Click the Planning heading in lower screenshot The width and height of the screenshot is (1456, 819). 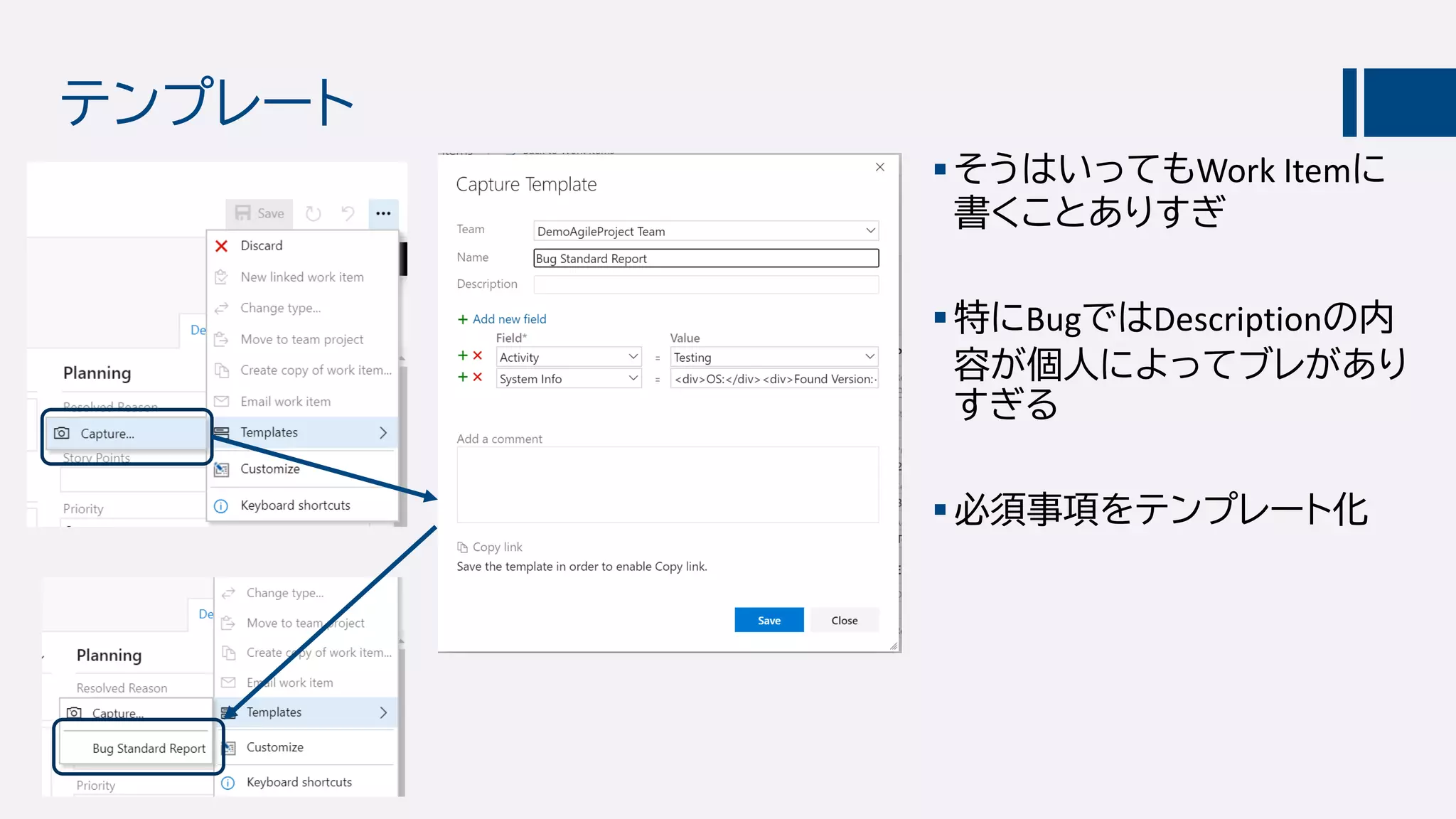pyautogui.click(x=109, y=655)
